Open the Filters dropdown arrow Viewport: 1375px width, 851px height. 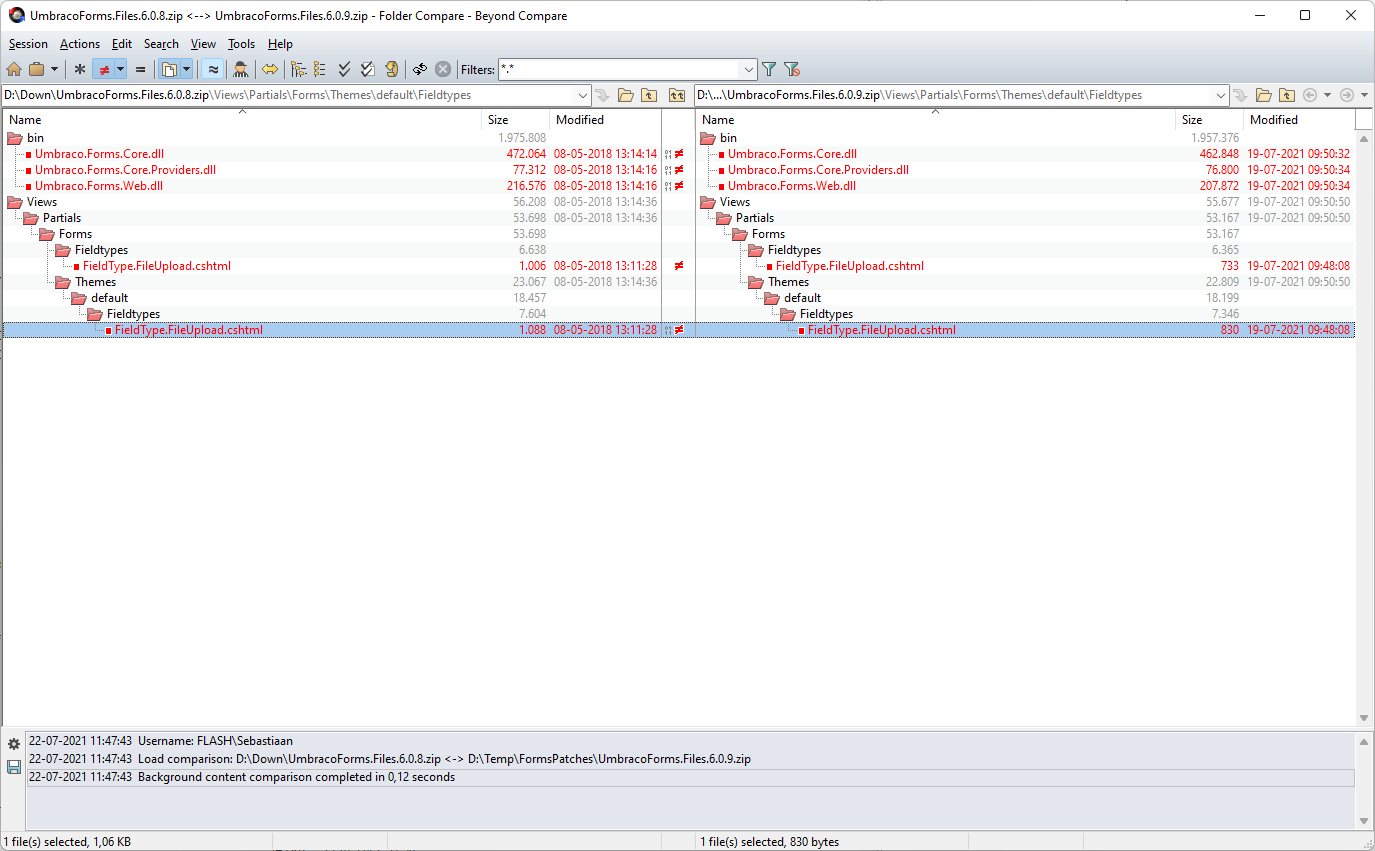click(x=749, y=69)
